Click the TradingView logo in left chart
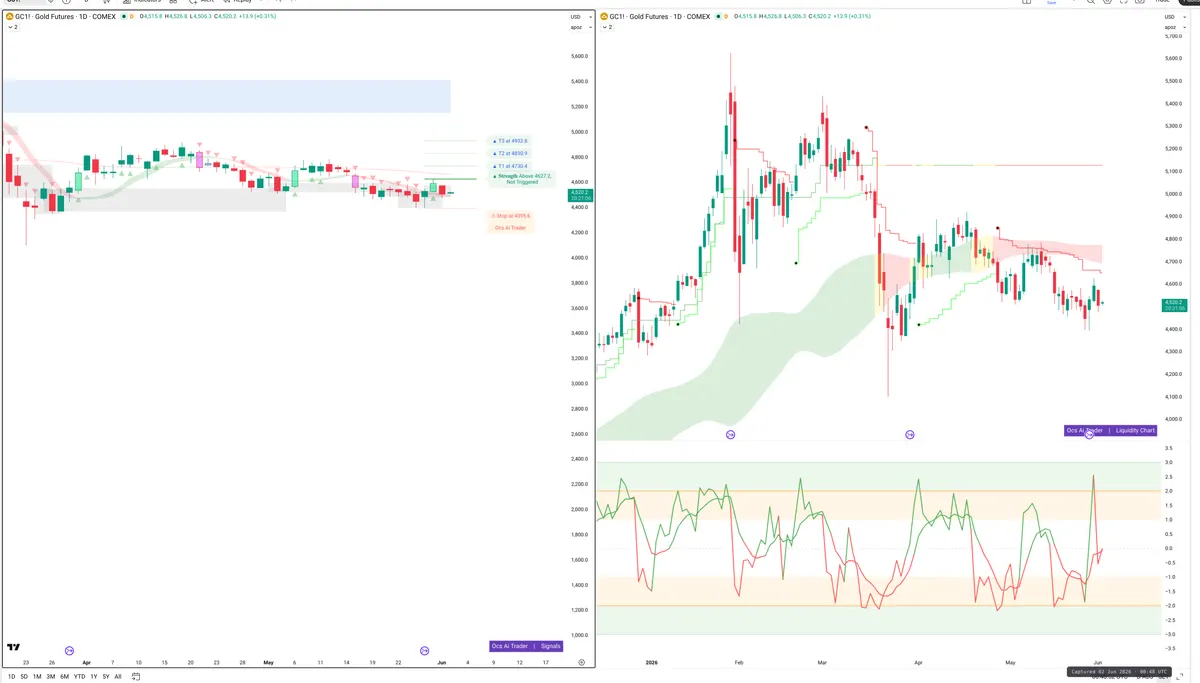This screenshot has width=1200, height=683. click(x=14, y=648)
